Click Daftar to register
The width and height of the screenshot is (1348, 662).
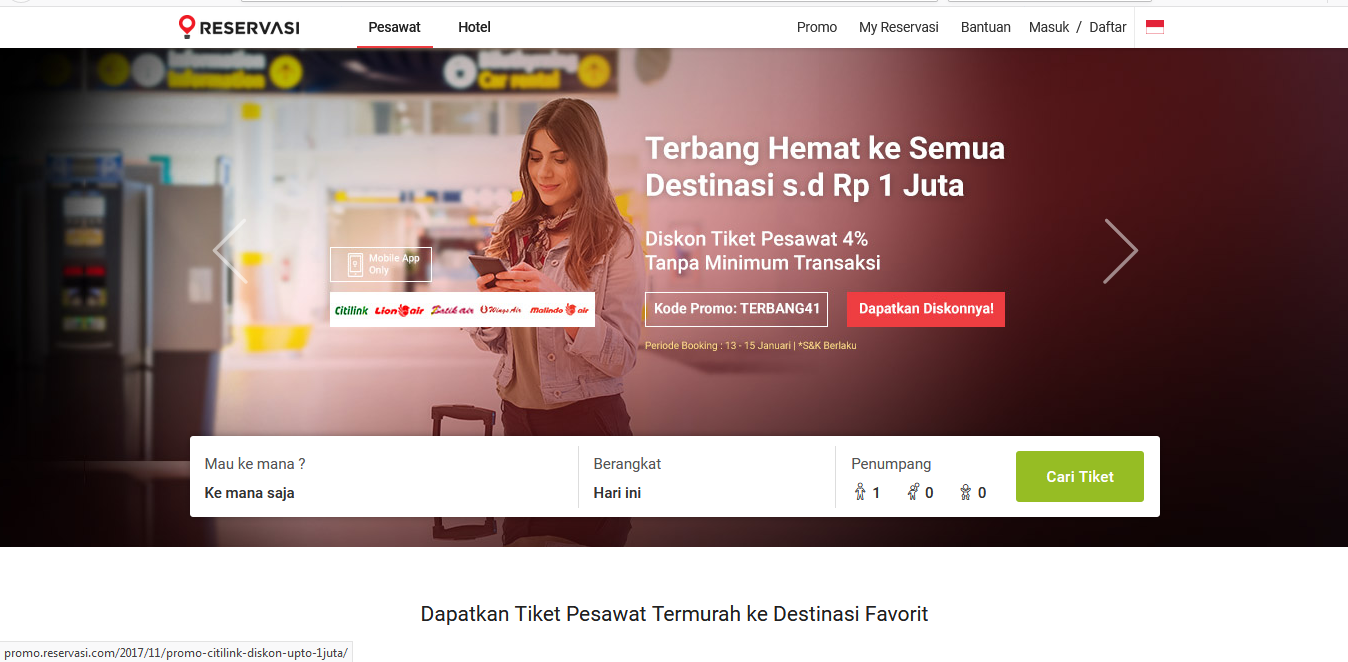[1108, 27]
